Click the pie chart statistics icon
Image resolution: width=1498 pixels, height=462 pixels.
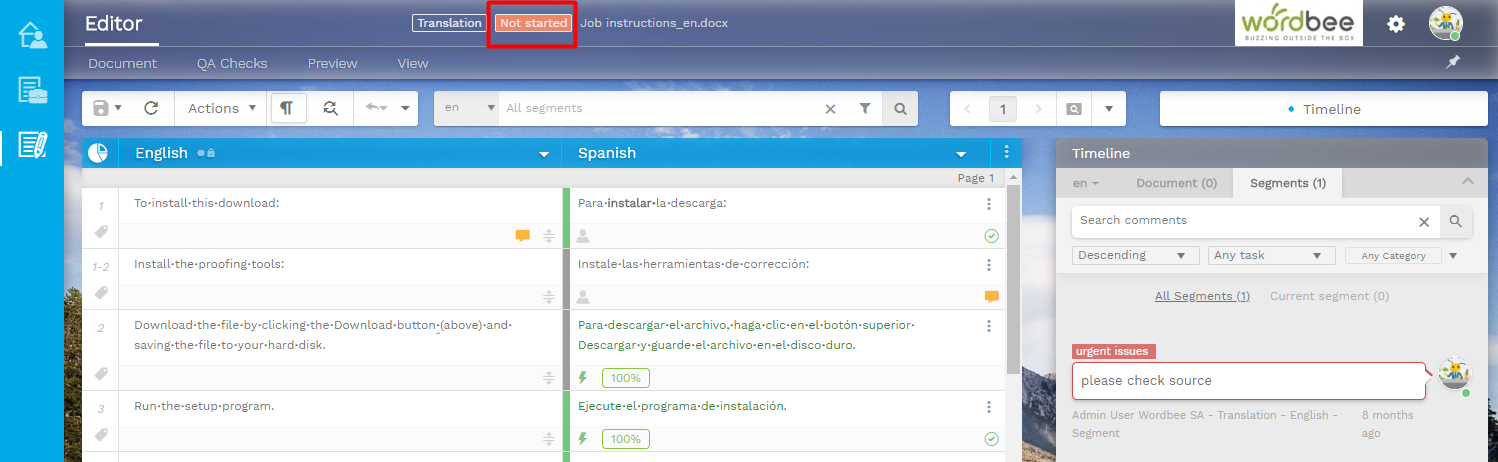(98, 153)
